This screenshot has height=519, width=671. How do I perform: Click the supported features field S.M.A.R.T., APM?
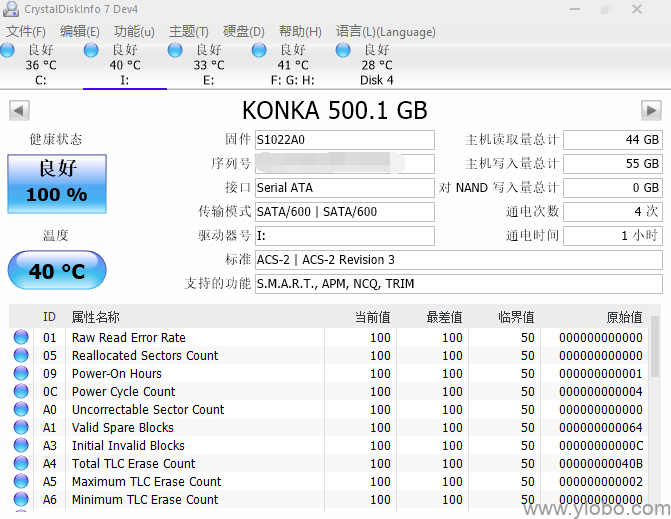pyautogui.click(x=459, y=284)
